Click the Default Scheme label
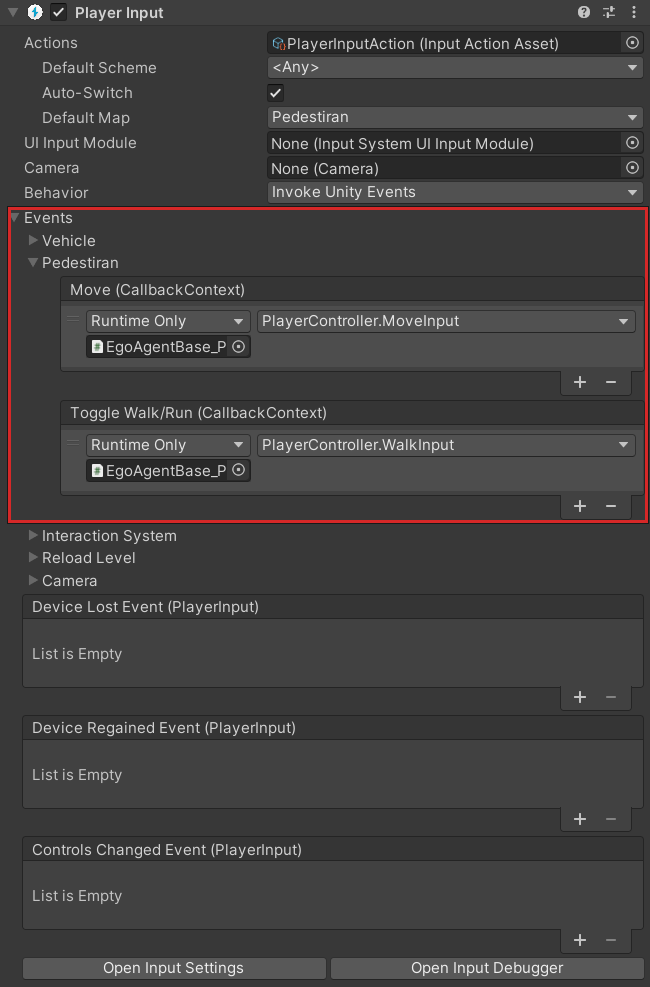 (99, 67)
